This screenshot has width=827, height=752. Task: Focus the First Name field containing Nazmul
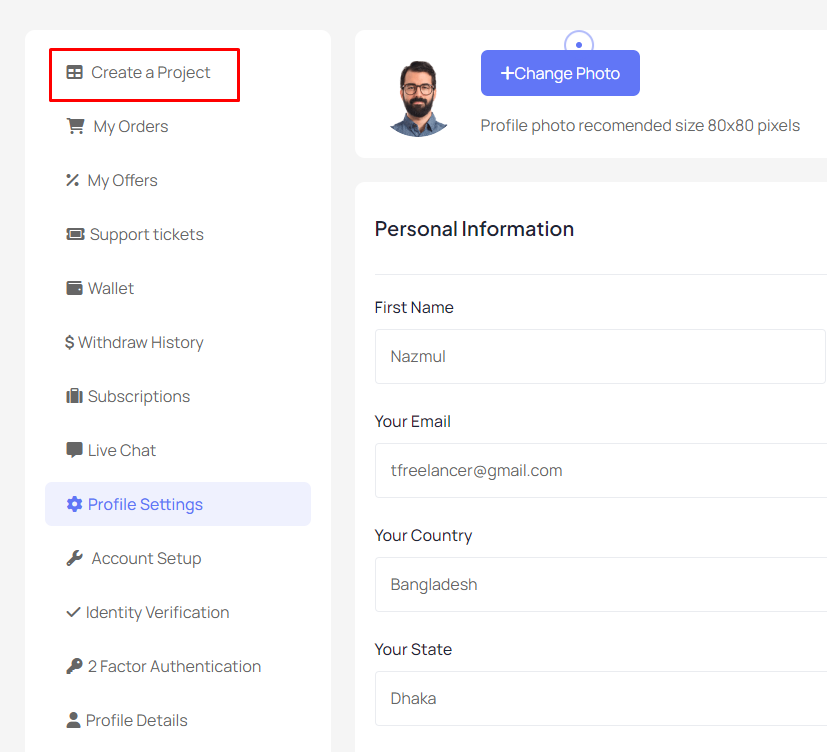600,356
